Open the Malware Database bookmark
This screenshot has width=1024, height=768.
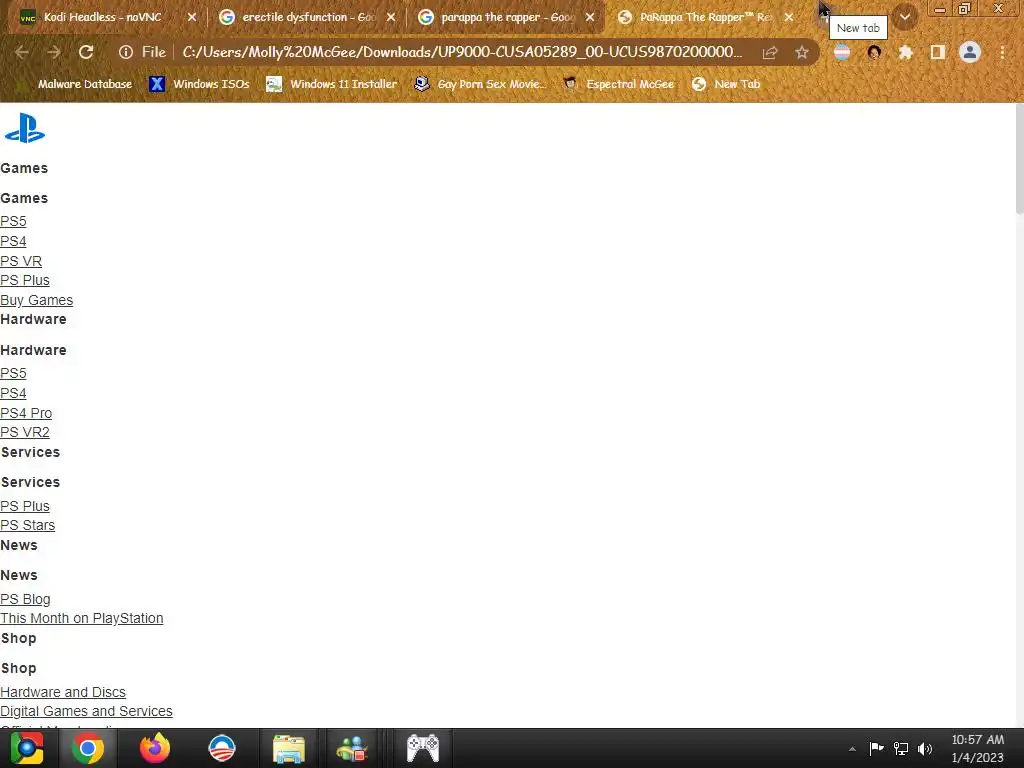coord(76,84)
